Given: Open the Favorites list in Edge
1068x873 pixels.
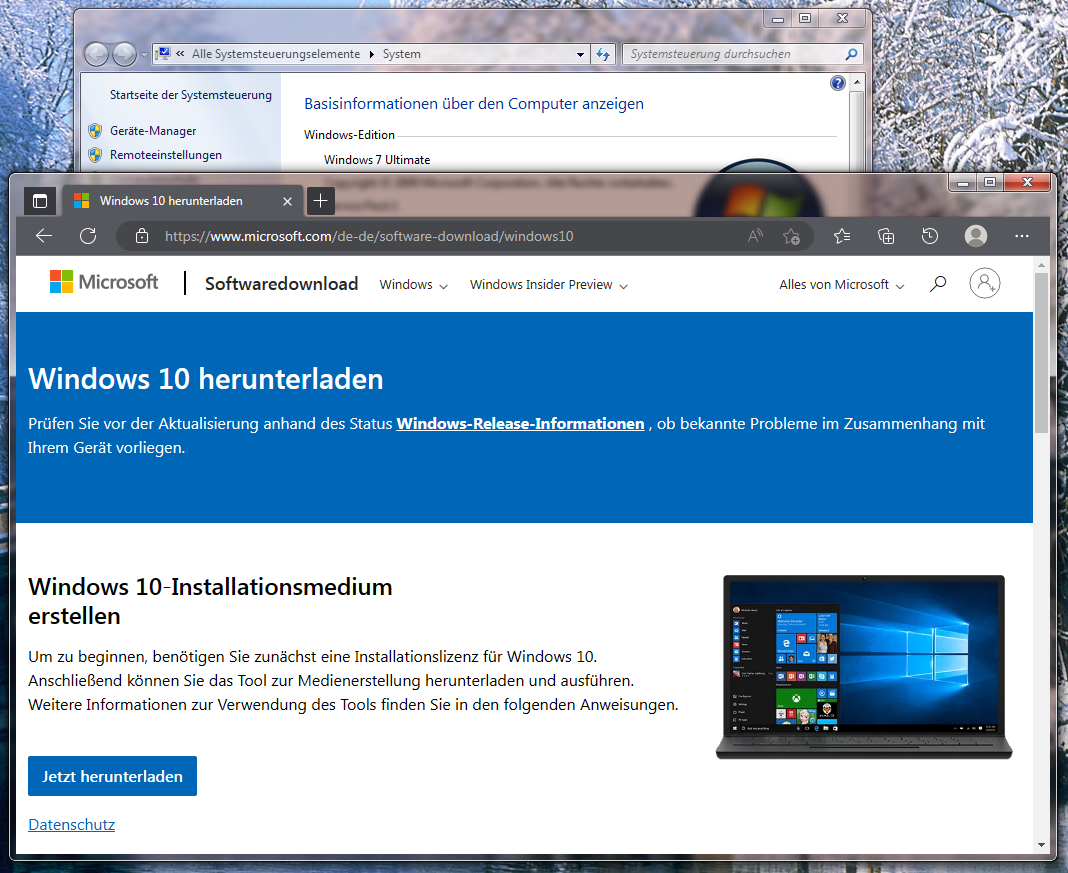Looking at the screenshot, I should click(x=842, y=236).
